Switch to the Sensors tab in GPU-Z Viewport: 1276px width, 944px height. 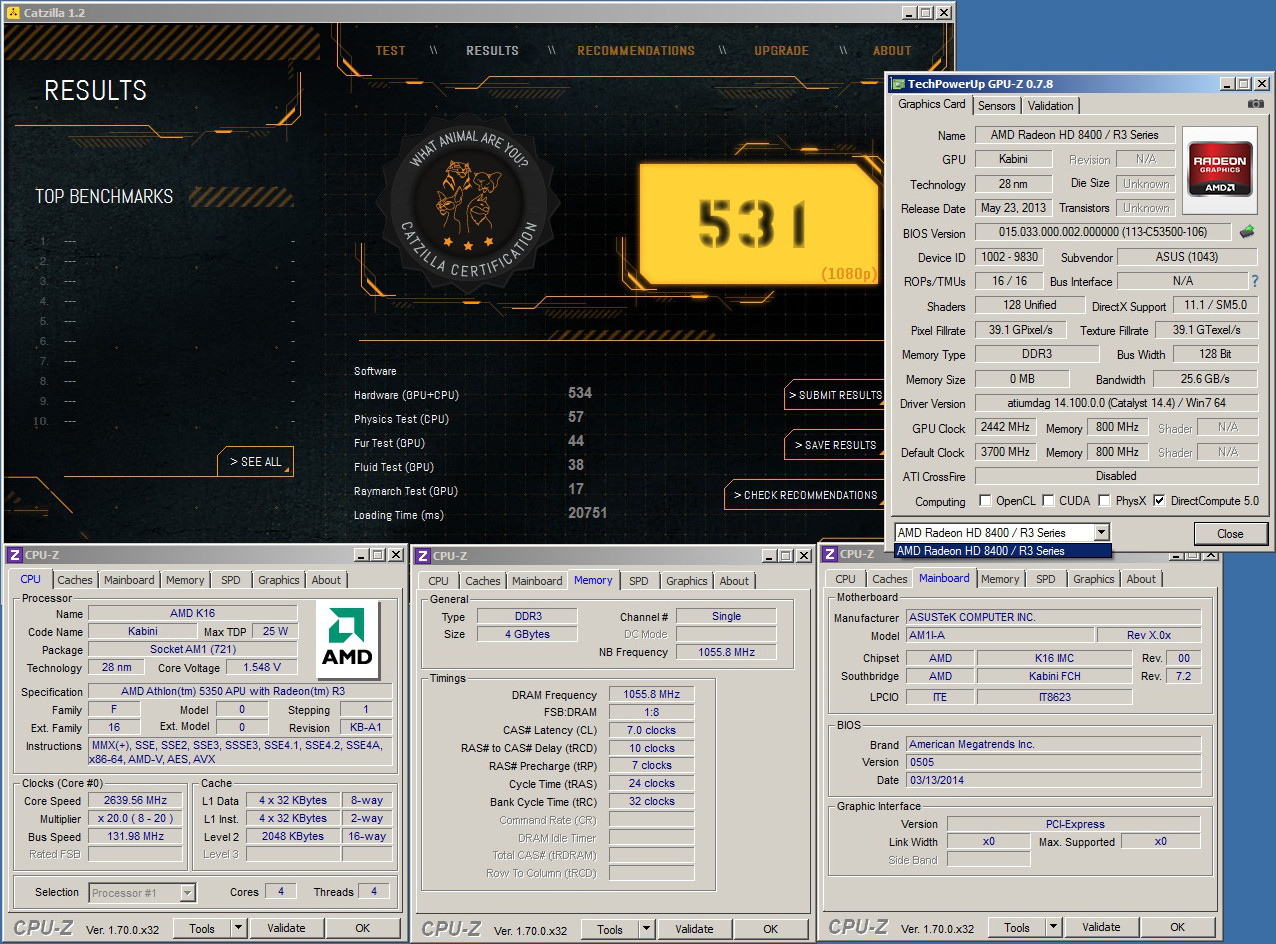pyautogui.click(x=996, y=105)
